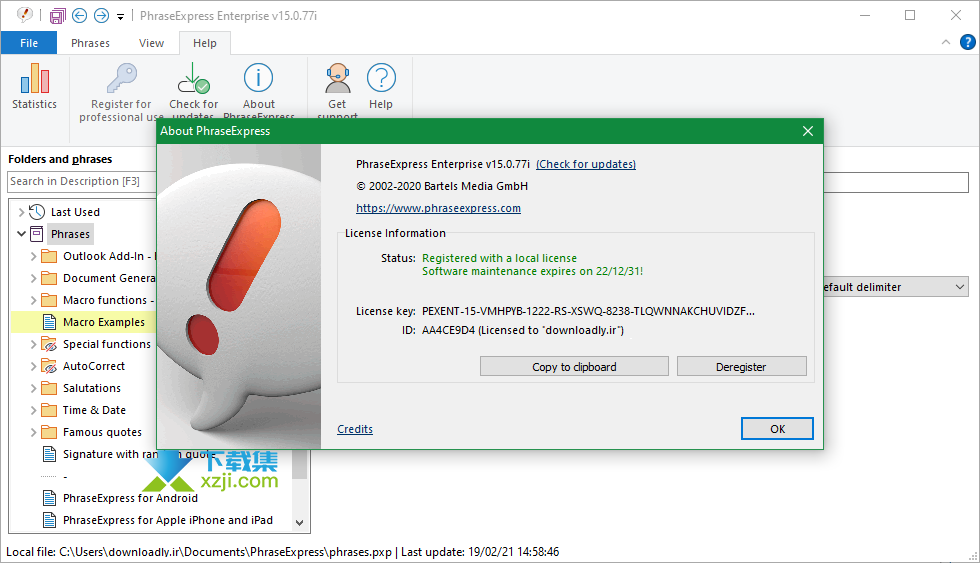
Task: Click Check for updates ribbon icon
Action: coord(194,79)
